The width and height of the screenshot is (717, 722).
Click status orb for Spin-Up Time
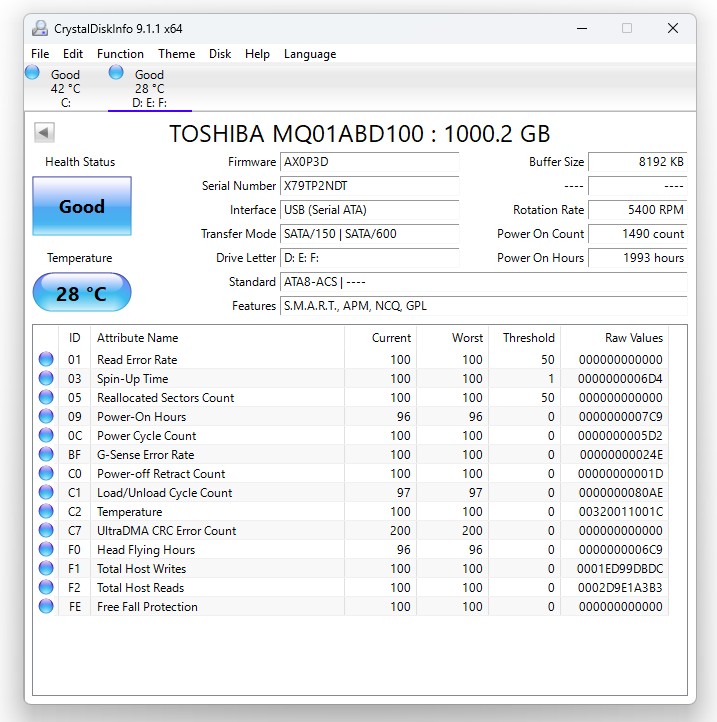tap(46, 378)
